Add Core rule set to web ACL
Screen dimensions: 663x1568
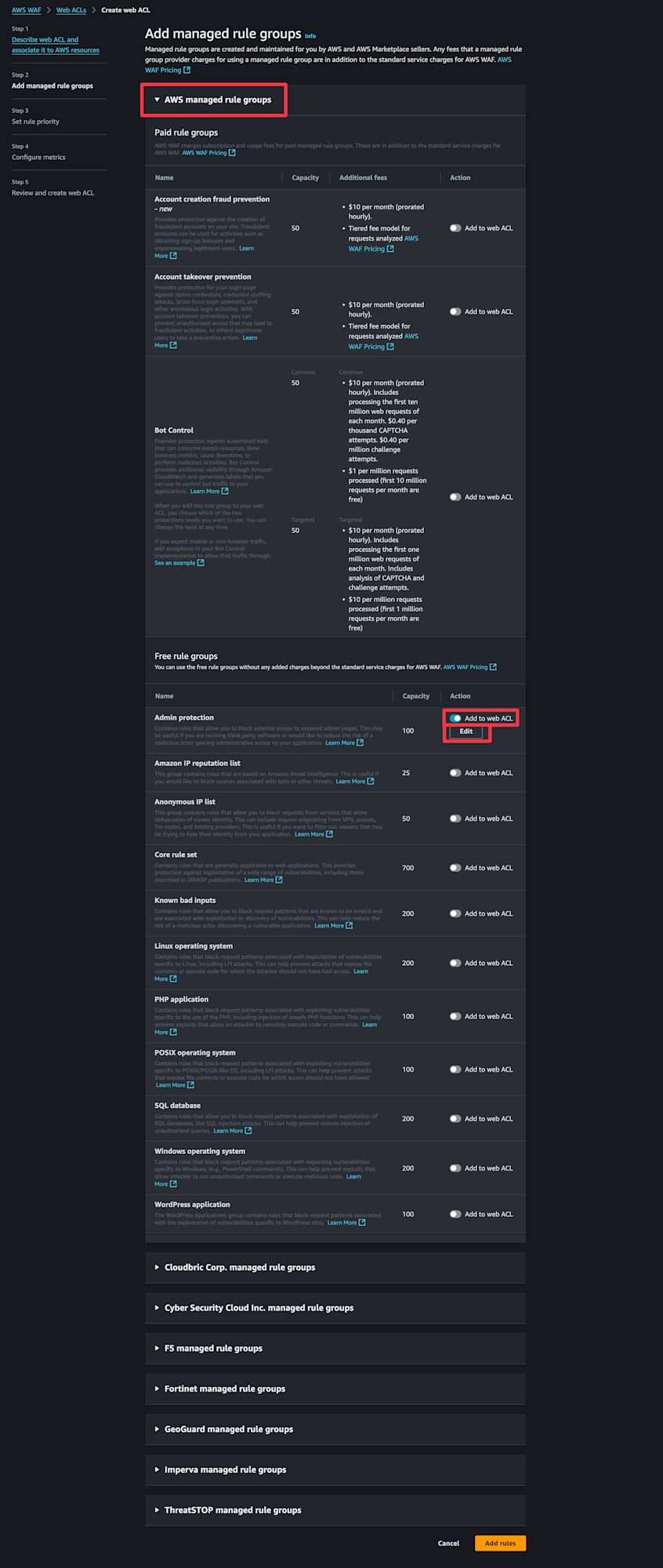coord(455,868)
